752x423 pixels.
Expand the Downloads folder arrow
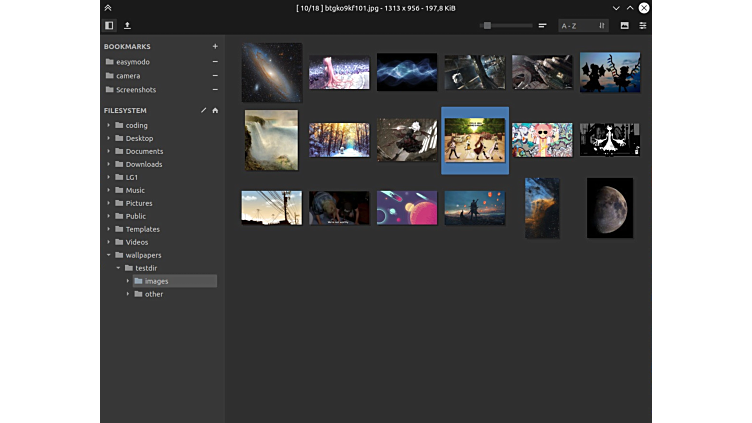click(x=108, y=164)
